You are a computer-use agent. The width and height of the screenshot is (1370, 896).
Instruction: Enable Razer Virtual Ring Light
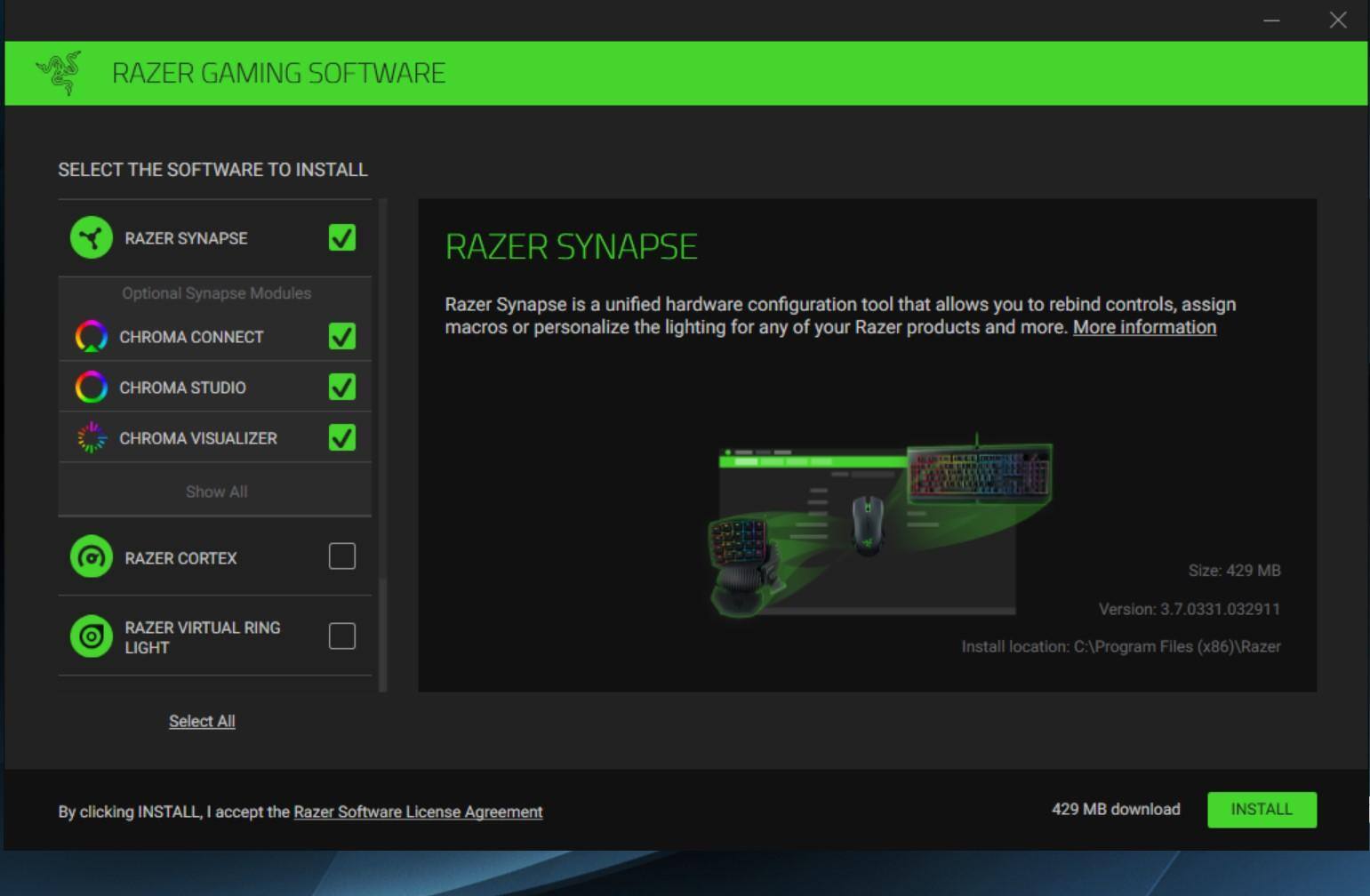(x=341, y=636)
